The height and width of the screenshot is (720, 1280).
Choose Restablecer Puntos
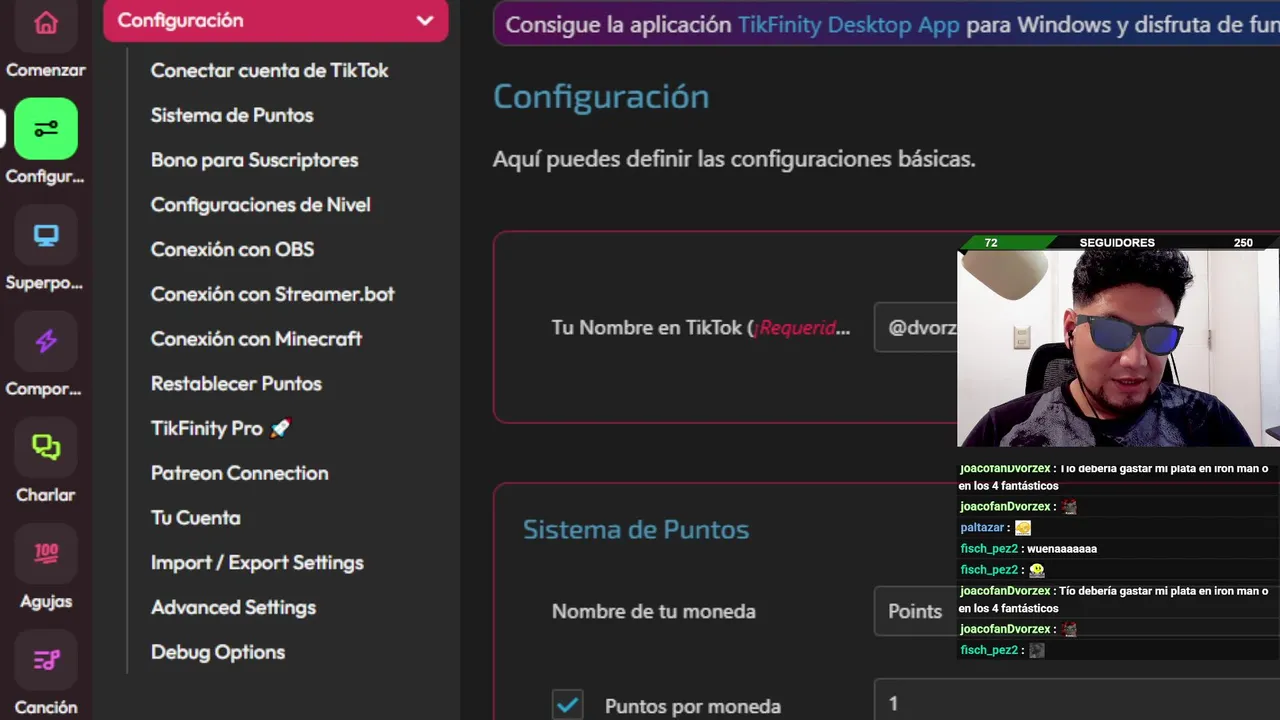pyautogui.click(x=236, y=384)
